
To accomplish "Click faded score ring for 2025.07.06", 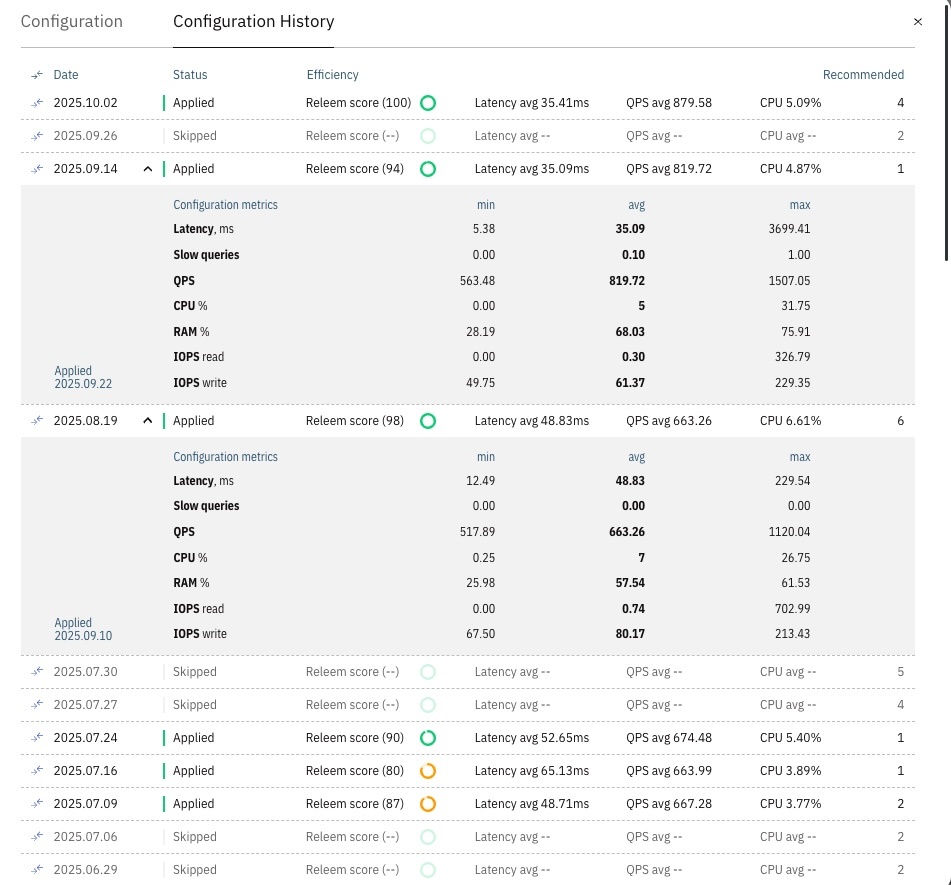I will click(428, 836).
